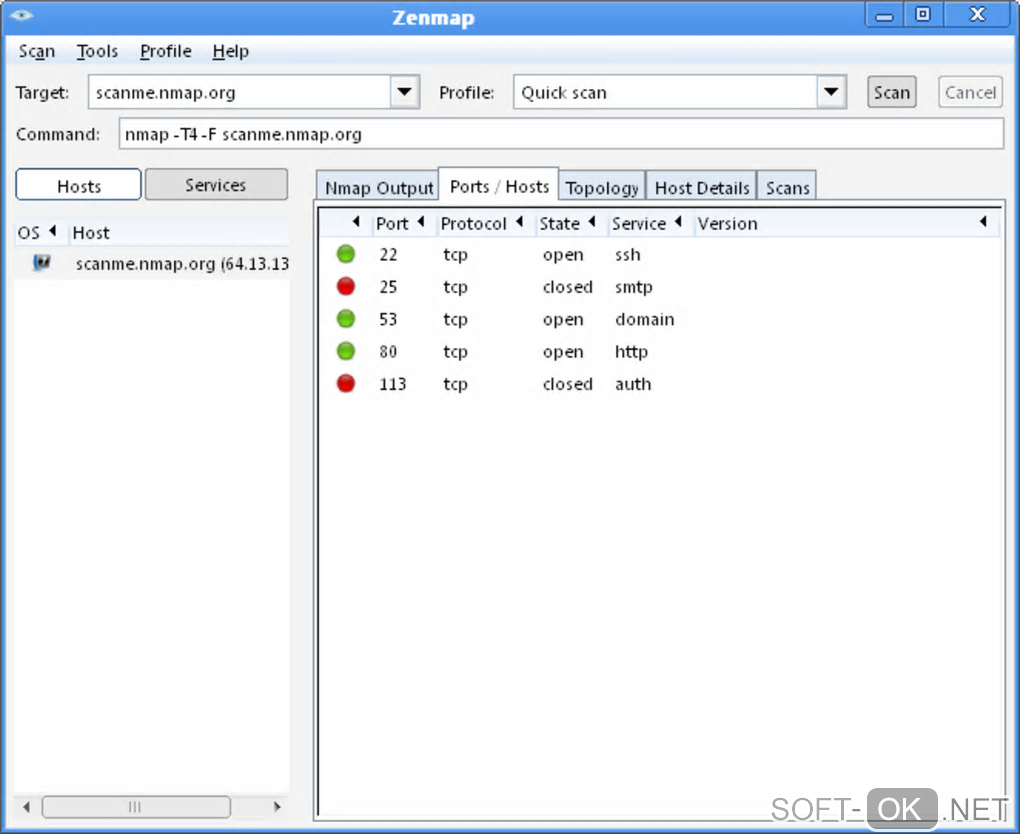Image resolution: width=1020 pixels, height=834 pixels.
Task: Click the closed state cell for port 25
Action: tap(567, 287)
